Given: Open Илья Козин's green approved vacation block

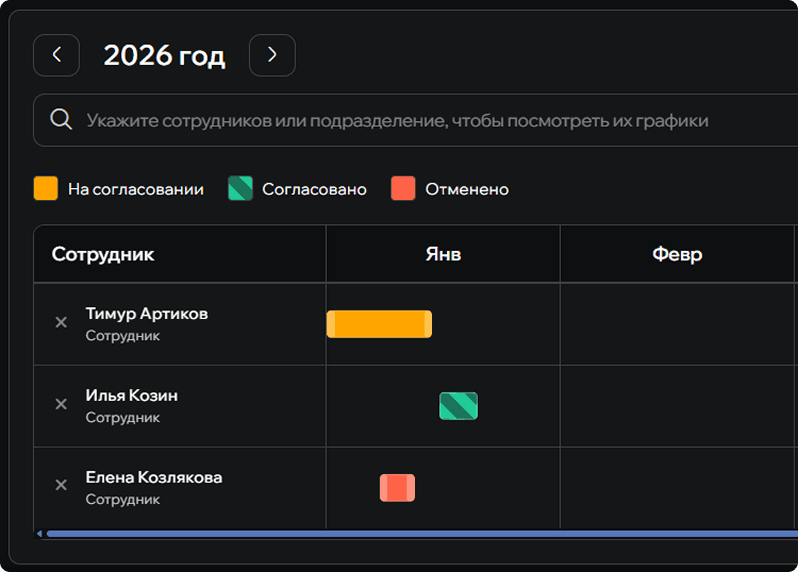Looking at the screenshot, I should (458, 406).
